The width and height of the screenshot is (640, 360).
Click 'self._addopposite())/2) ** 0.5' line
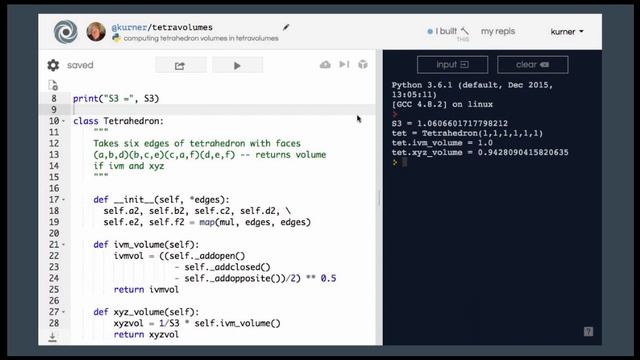260,278
